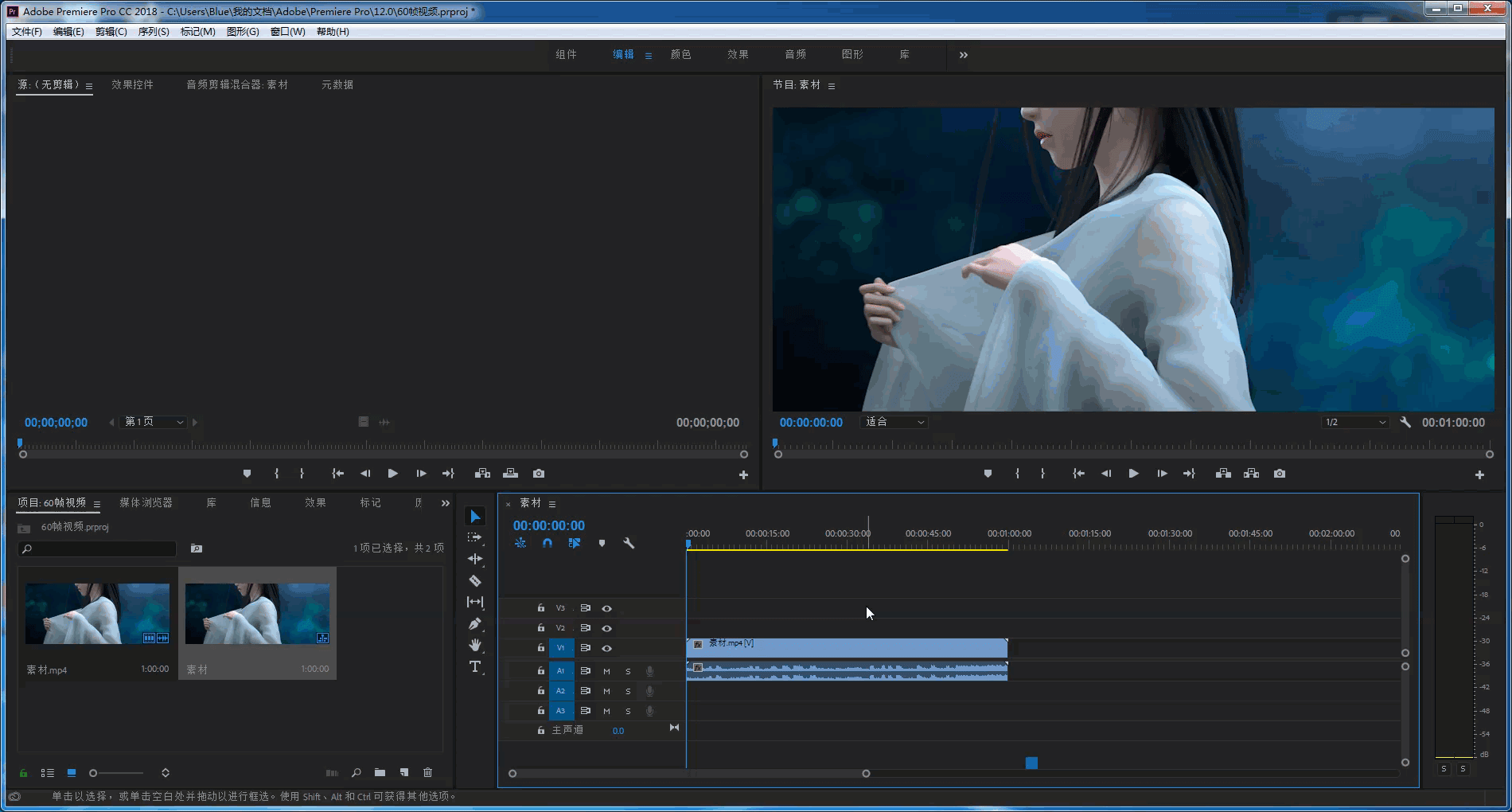Play the Program monitor video
The image size is (1512, 812).
[x=1133, y=474]
